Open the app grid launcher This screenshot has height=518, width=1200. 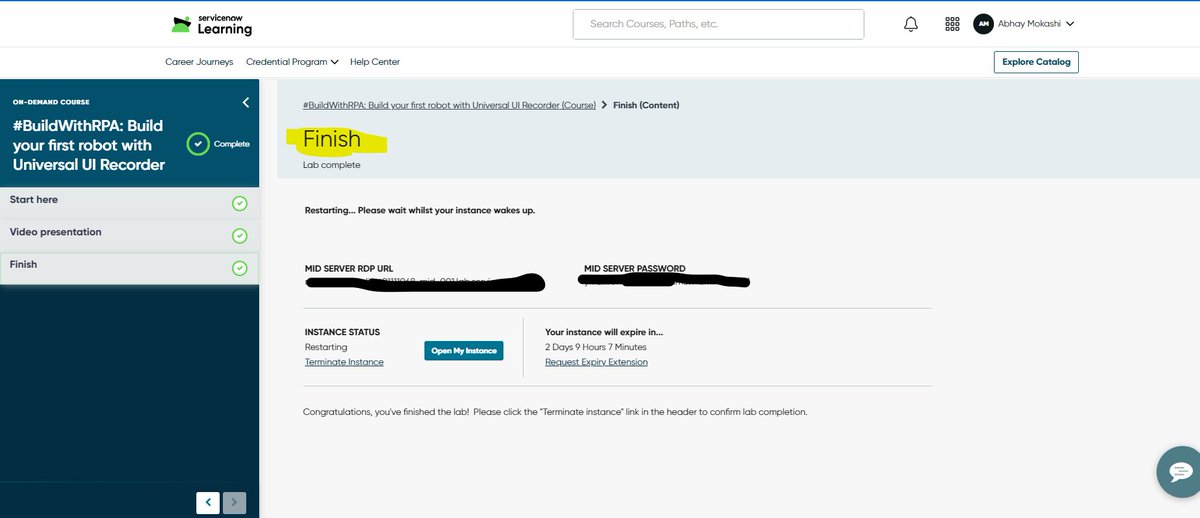pos(952,24)
